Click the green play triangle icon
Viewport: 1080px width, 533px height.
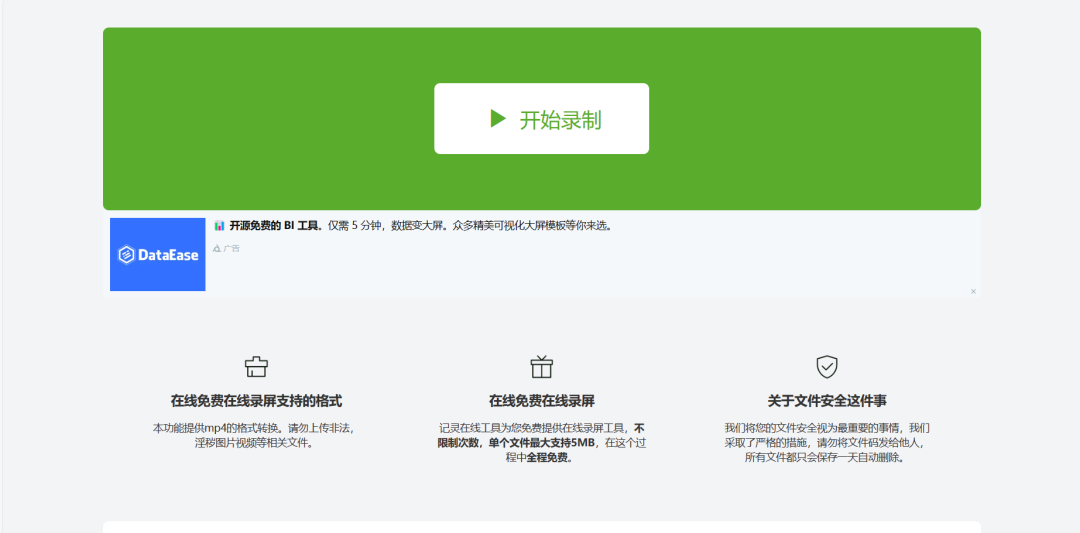[x=498, y=118]
